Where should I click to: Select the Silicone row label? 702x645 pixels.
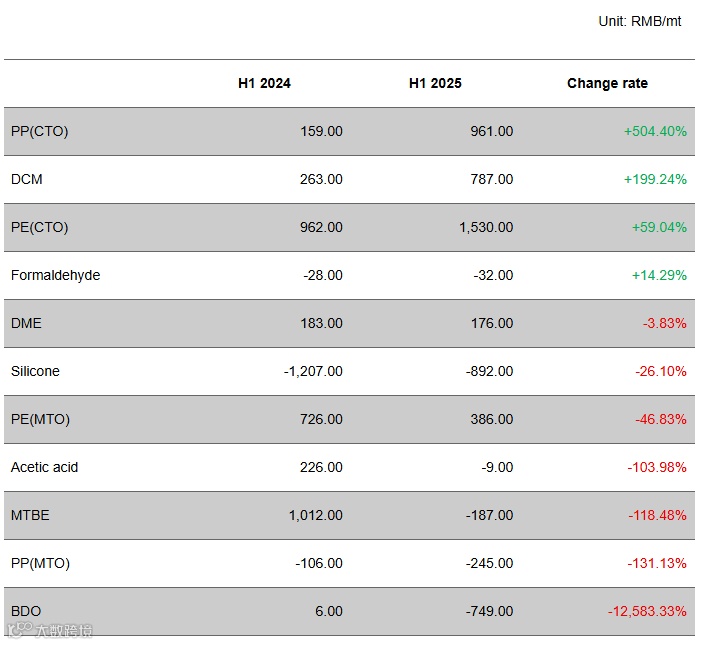click(35, 371)
